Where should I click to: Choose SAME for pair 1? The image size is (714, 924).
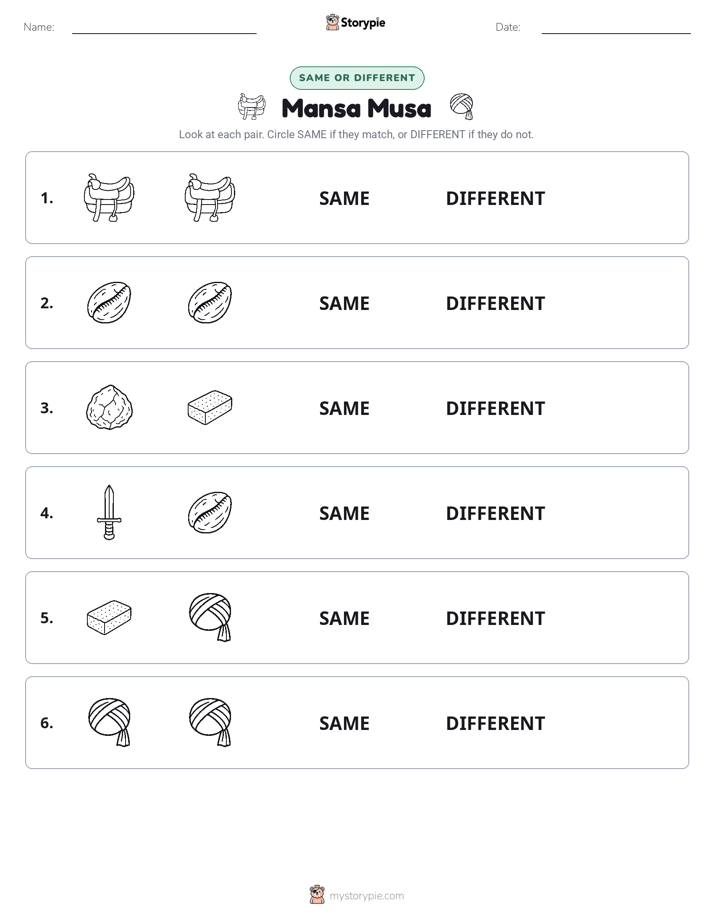pos(344,199)
